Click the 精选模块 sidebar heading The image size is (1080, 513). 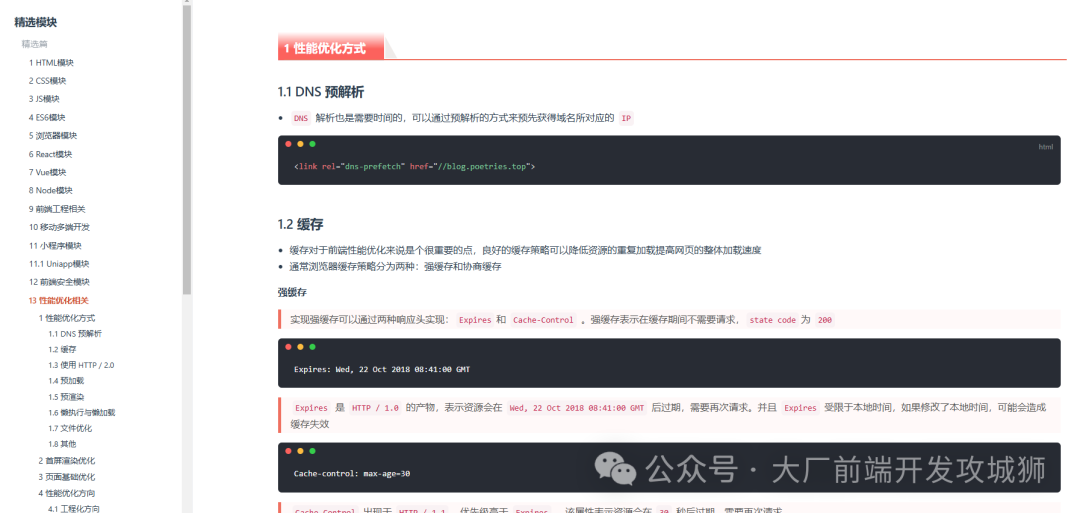pyautogui.click(x=36, y=22)
